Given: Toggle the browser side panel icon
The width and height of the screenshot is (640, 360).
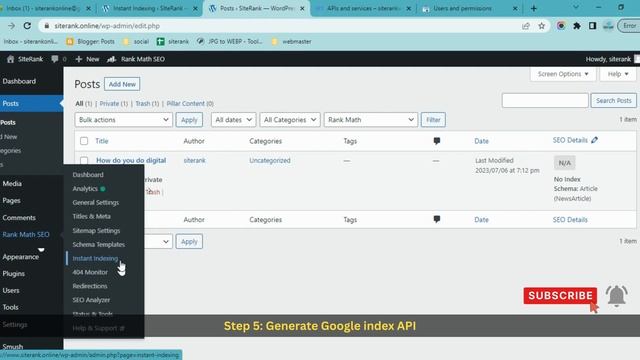Looking at the screenshot, I should 592,26.
